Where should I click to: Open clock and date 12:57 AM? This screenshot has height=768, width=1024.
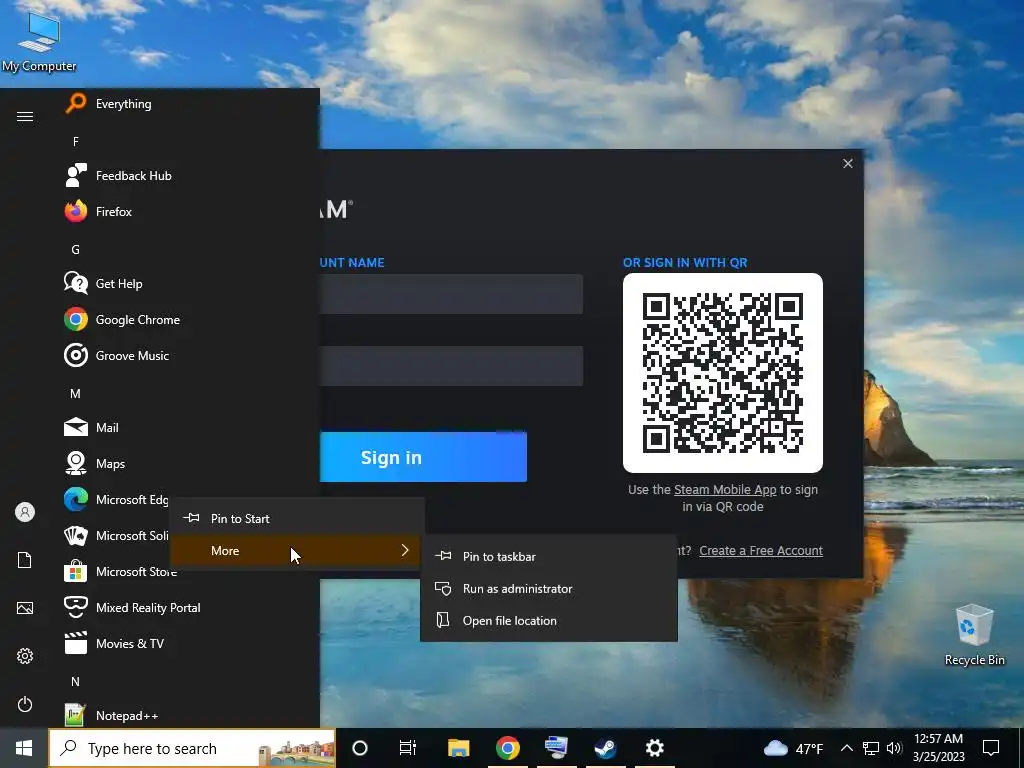coord(938,748)
